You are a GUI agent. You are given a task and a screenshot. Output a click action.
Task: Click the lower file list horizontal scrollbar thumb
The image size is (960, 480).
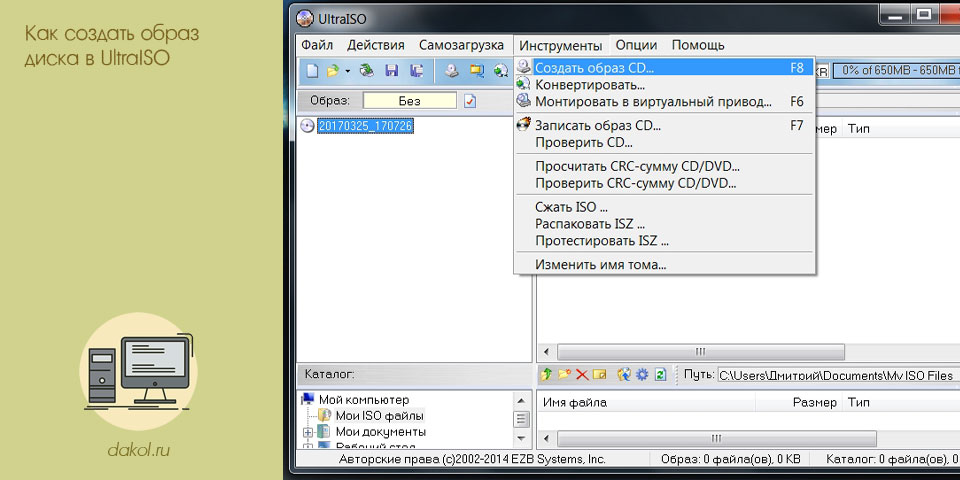click(x=716, y=439)
